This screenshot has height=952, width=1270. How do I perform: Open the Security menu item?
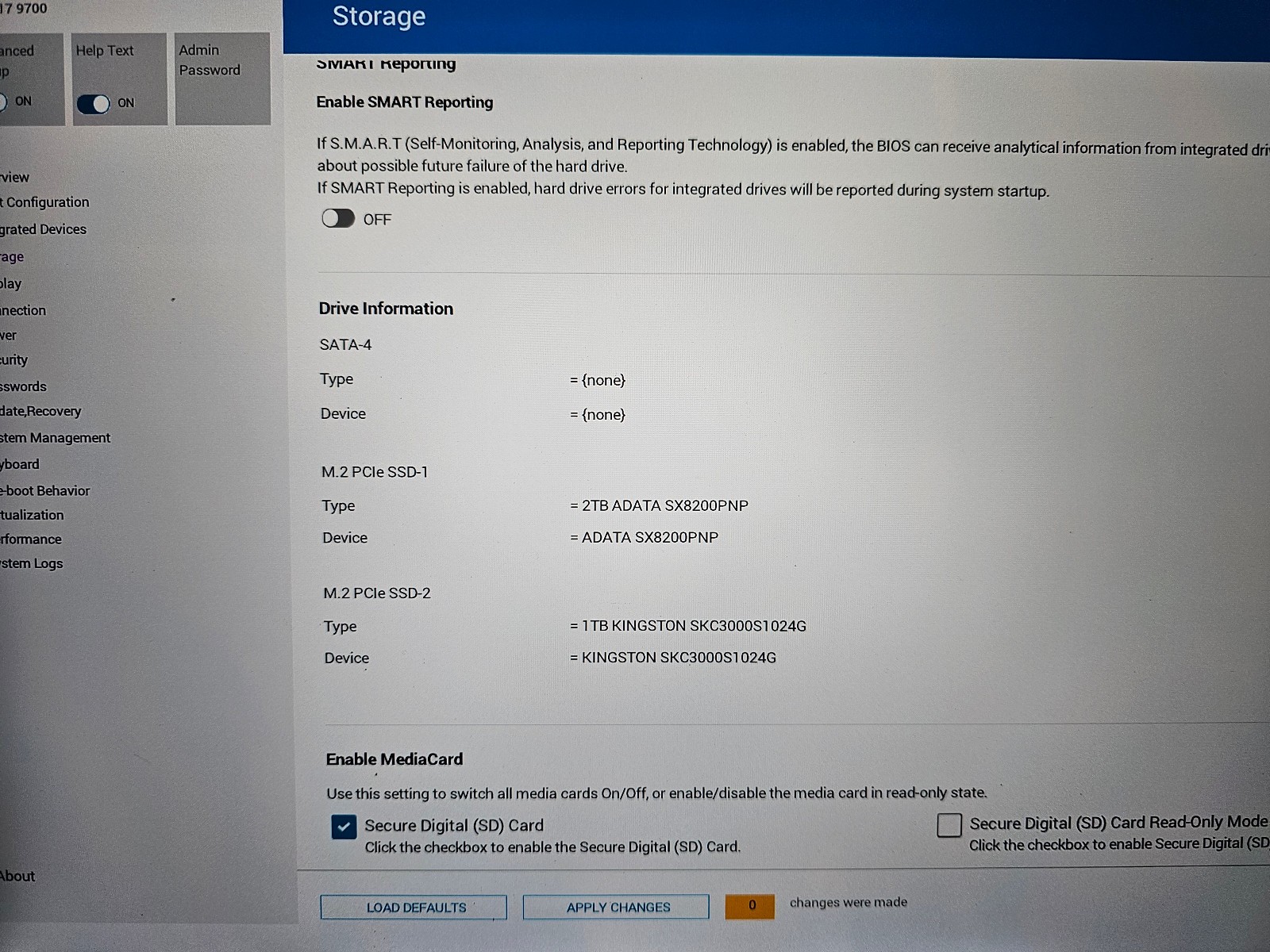point(14,359)
